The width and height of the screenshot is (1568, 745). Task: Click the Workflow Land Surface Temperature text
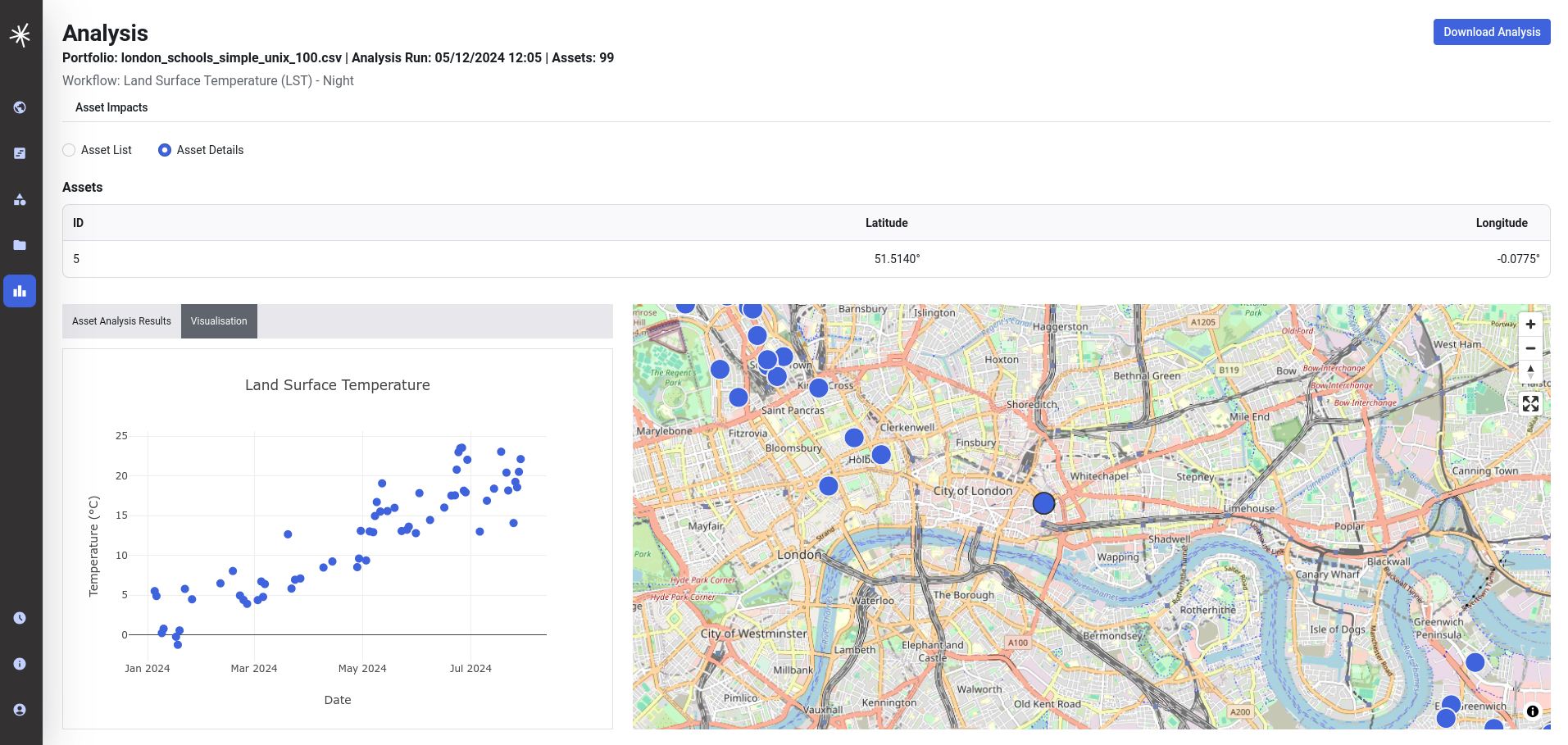pos(208,80)
